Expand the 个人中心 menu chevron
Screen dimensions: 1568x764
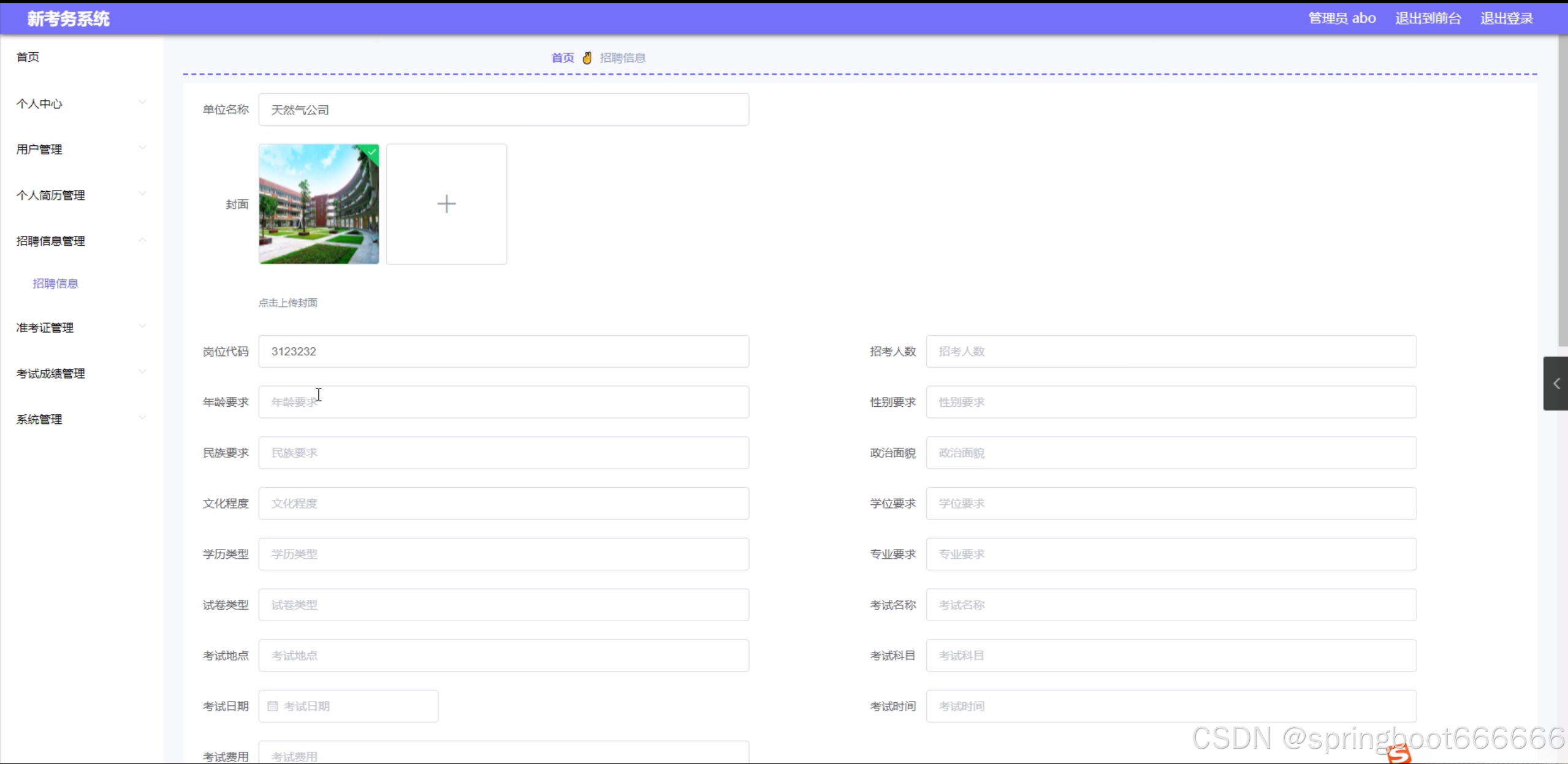142,102
